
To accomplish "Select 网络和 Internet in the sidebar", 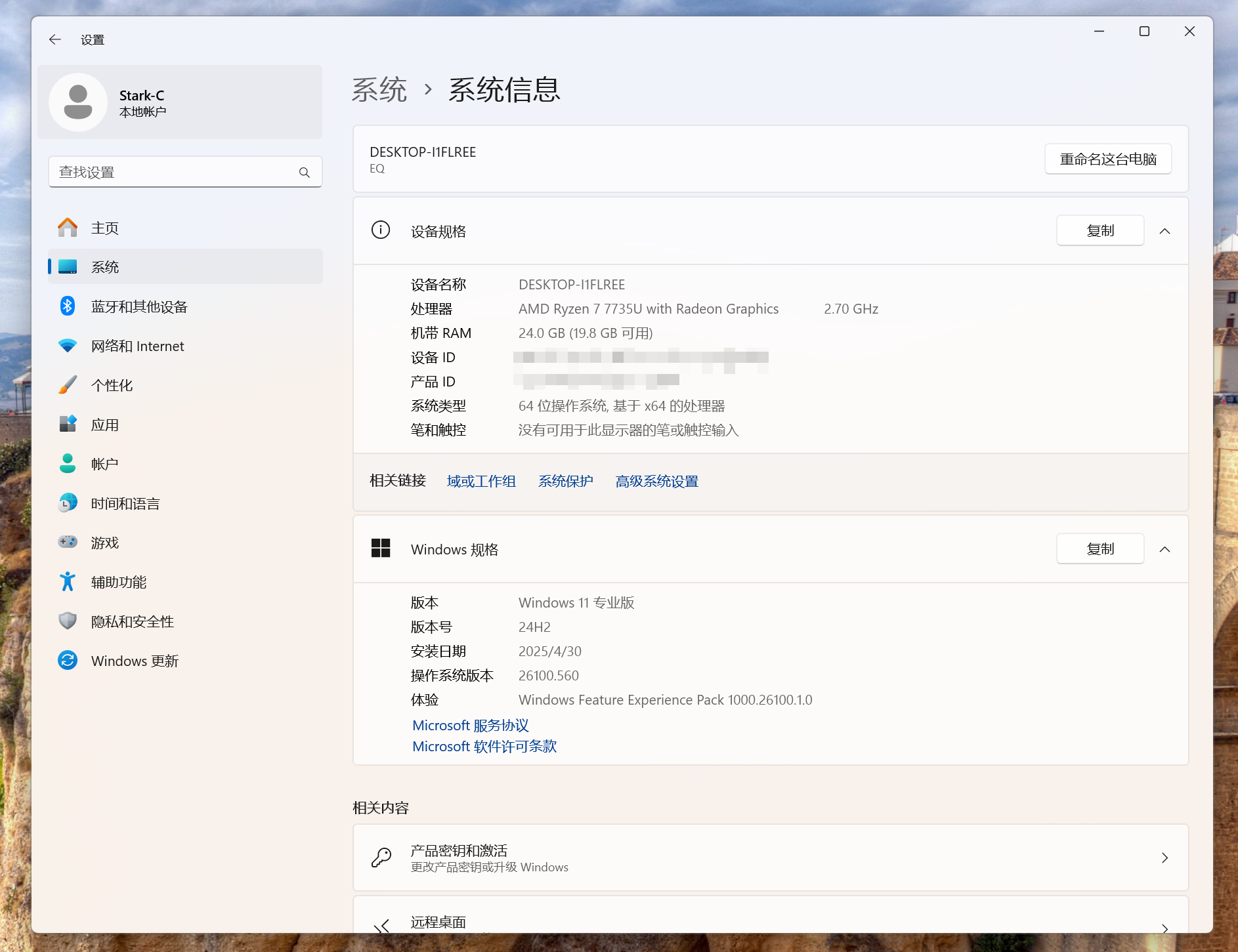I will (185, 346).
